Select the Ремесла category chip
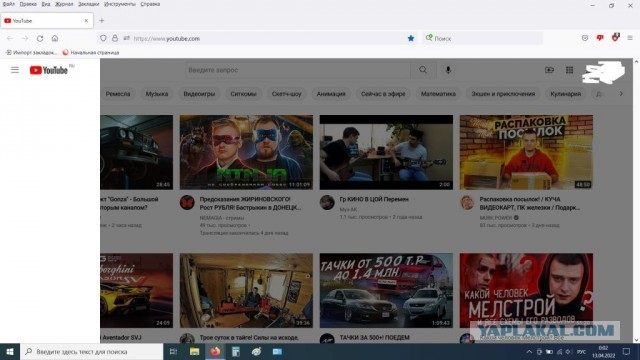The width and height of the screenshot is (640, 360). coord(118,94)
